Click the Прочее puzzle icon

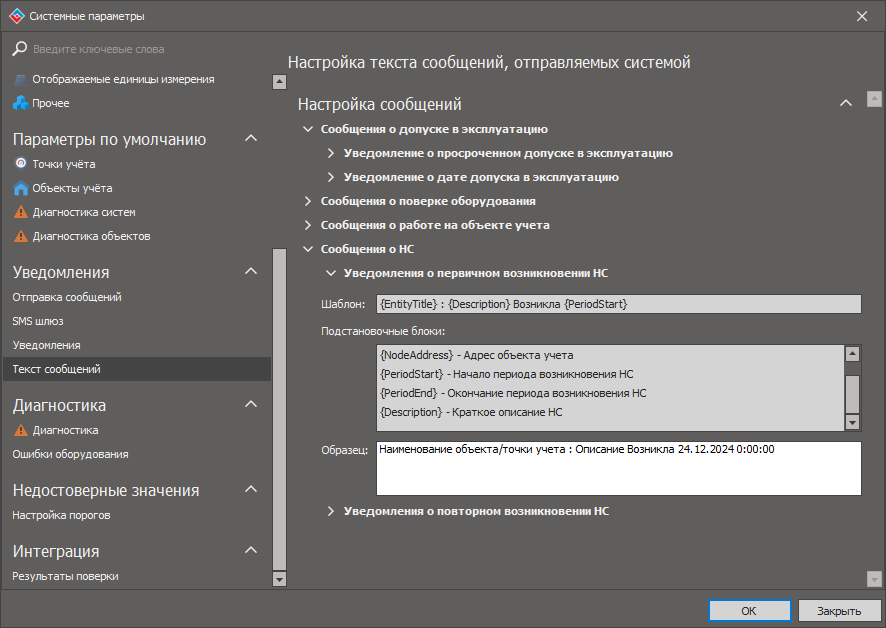tap(21, 103)
